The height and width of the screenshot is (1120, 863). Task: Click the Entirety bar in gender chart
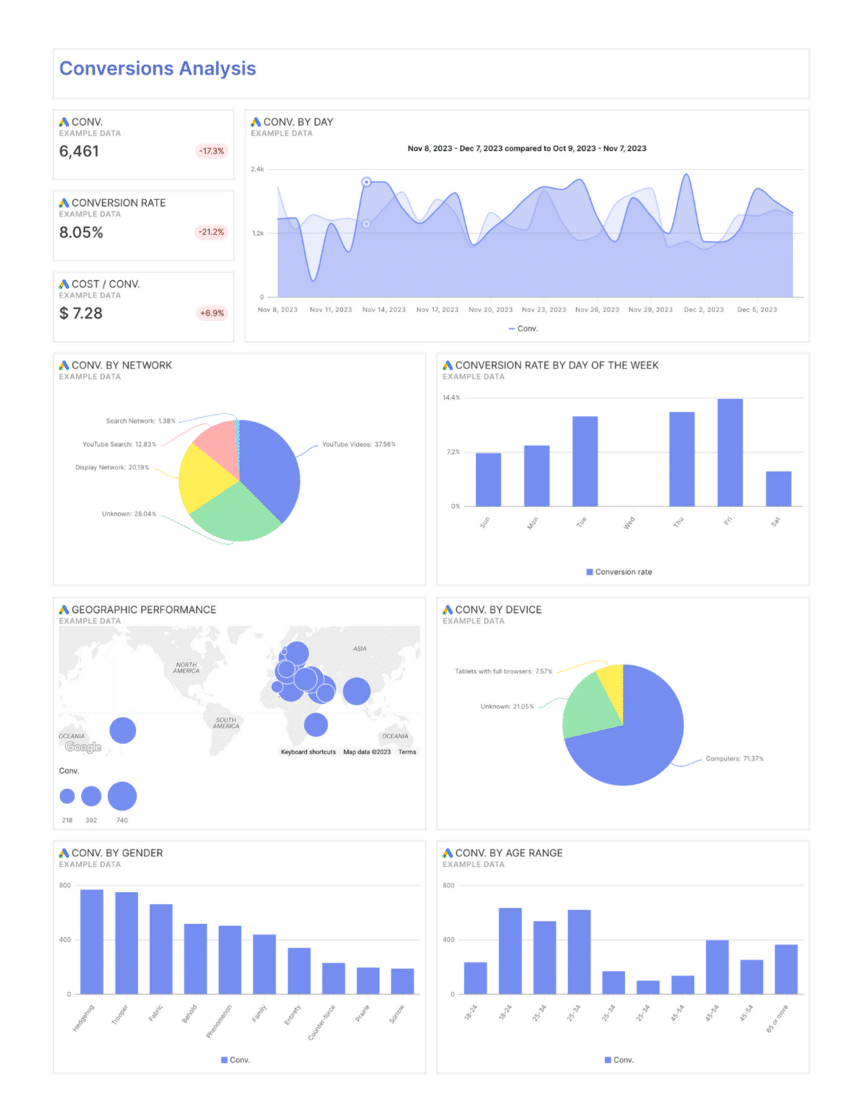pyautogui.click(x=299, y=971)
